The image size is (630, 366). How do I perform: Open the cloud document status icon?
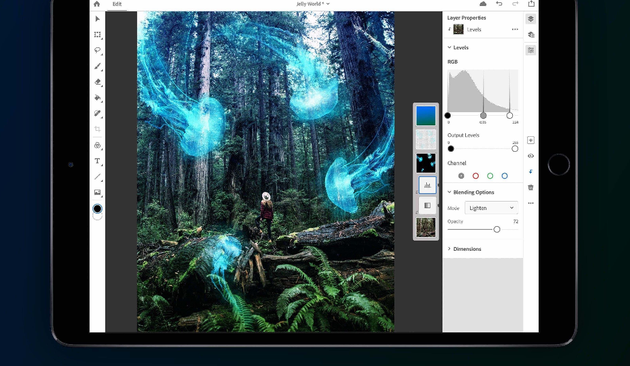pyautogui.click(x=483, y=4)
